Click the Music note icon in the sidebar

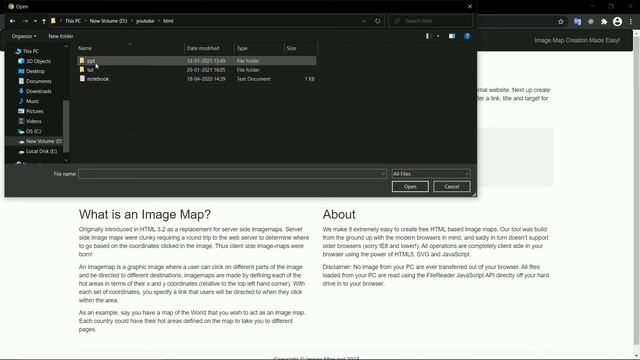pyautogui.click(x=21, y=101)
